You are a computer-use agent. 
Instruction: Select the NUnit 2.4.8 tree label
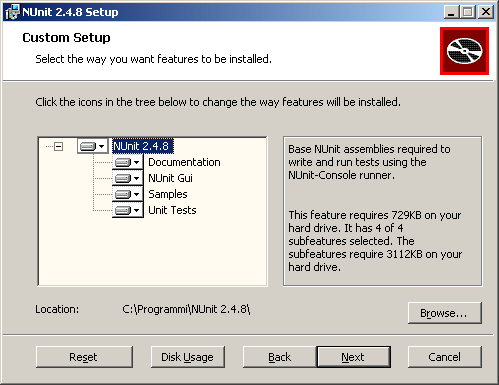pyautogui.click(x=143, y=146)
